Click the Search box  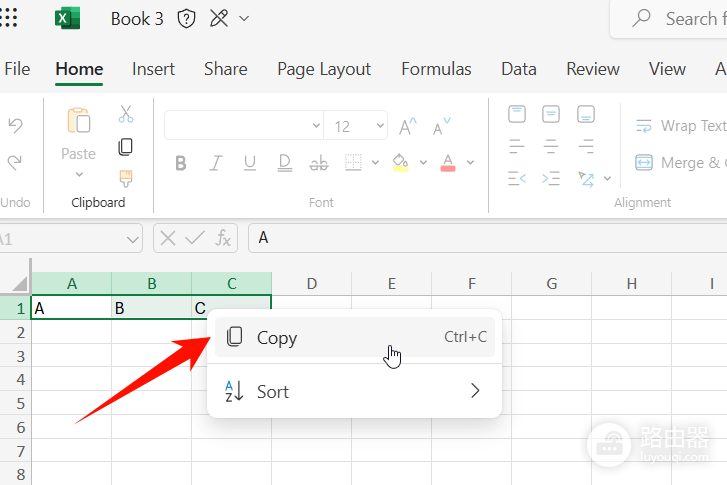[669, 19]
